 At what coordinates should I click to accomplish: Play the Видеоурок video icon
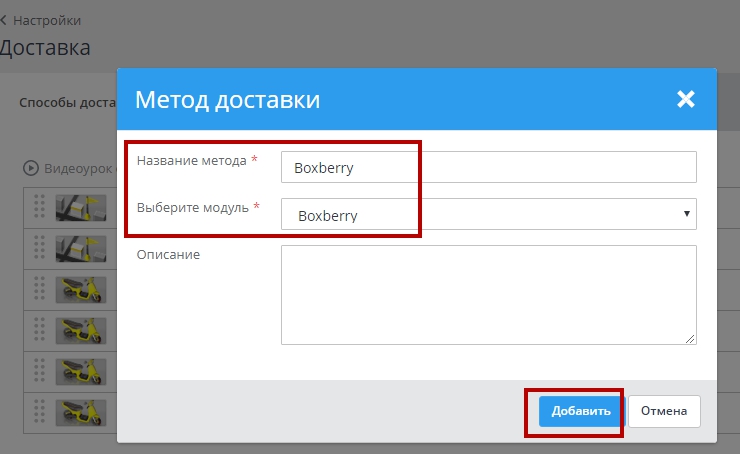(x=31, y=168)
